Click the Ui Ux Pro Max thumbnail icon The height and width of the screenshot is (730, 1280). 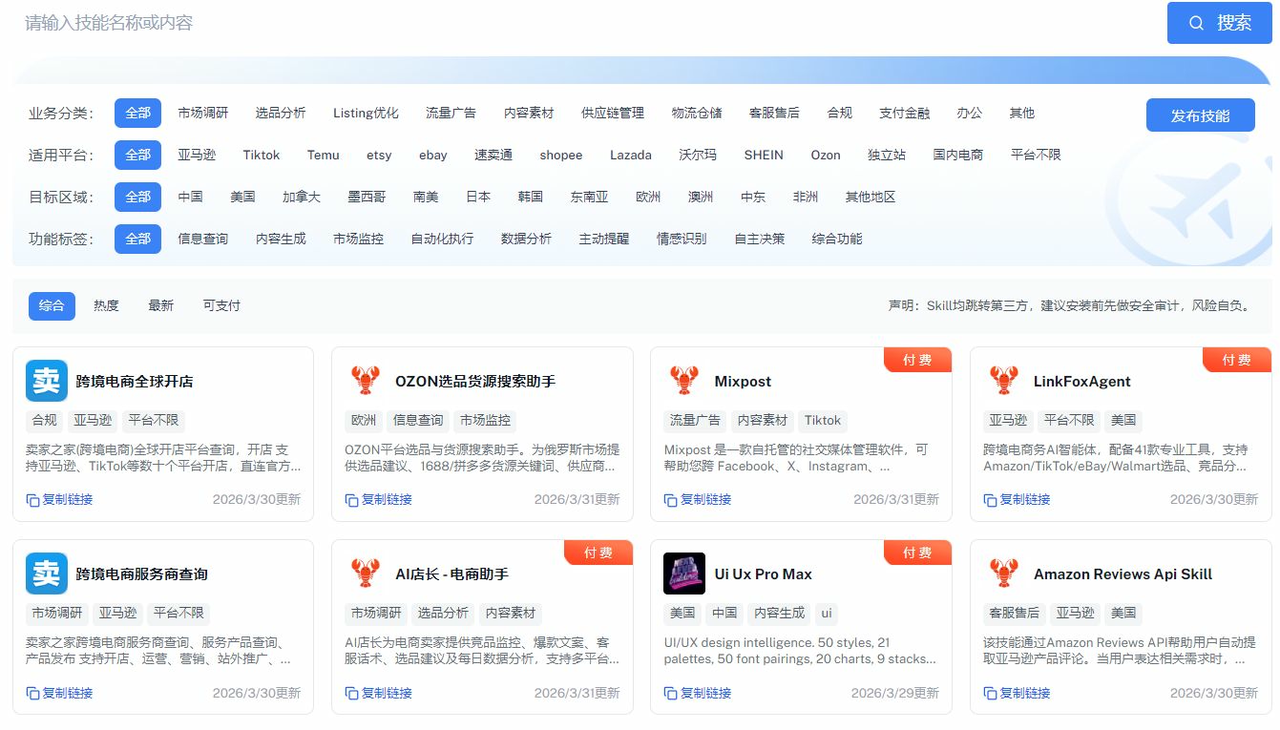[684, 574]
